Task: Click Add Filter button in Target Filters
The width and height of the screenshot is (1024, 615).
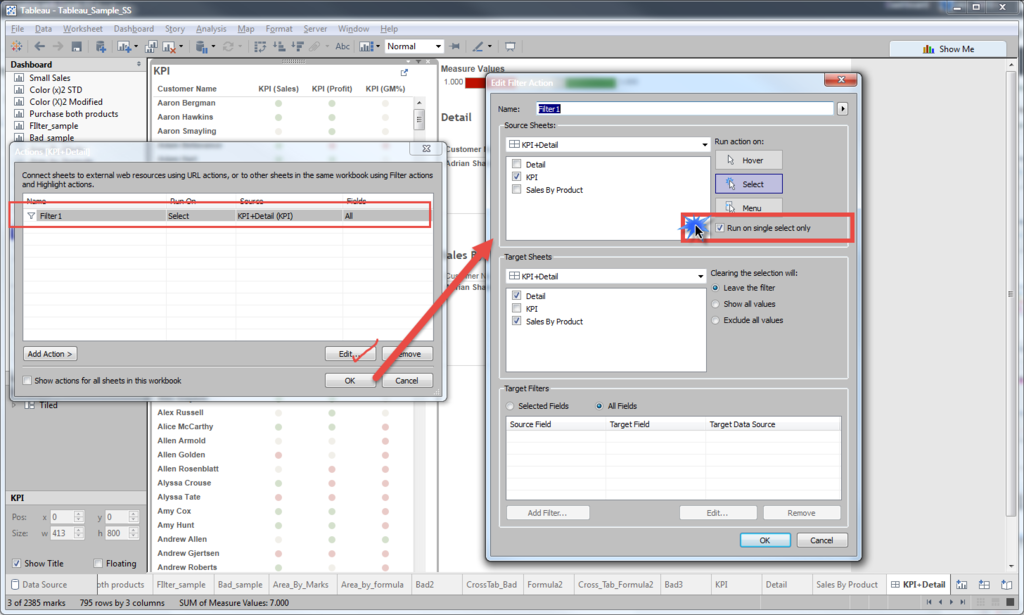Action: pos(547,513)
